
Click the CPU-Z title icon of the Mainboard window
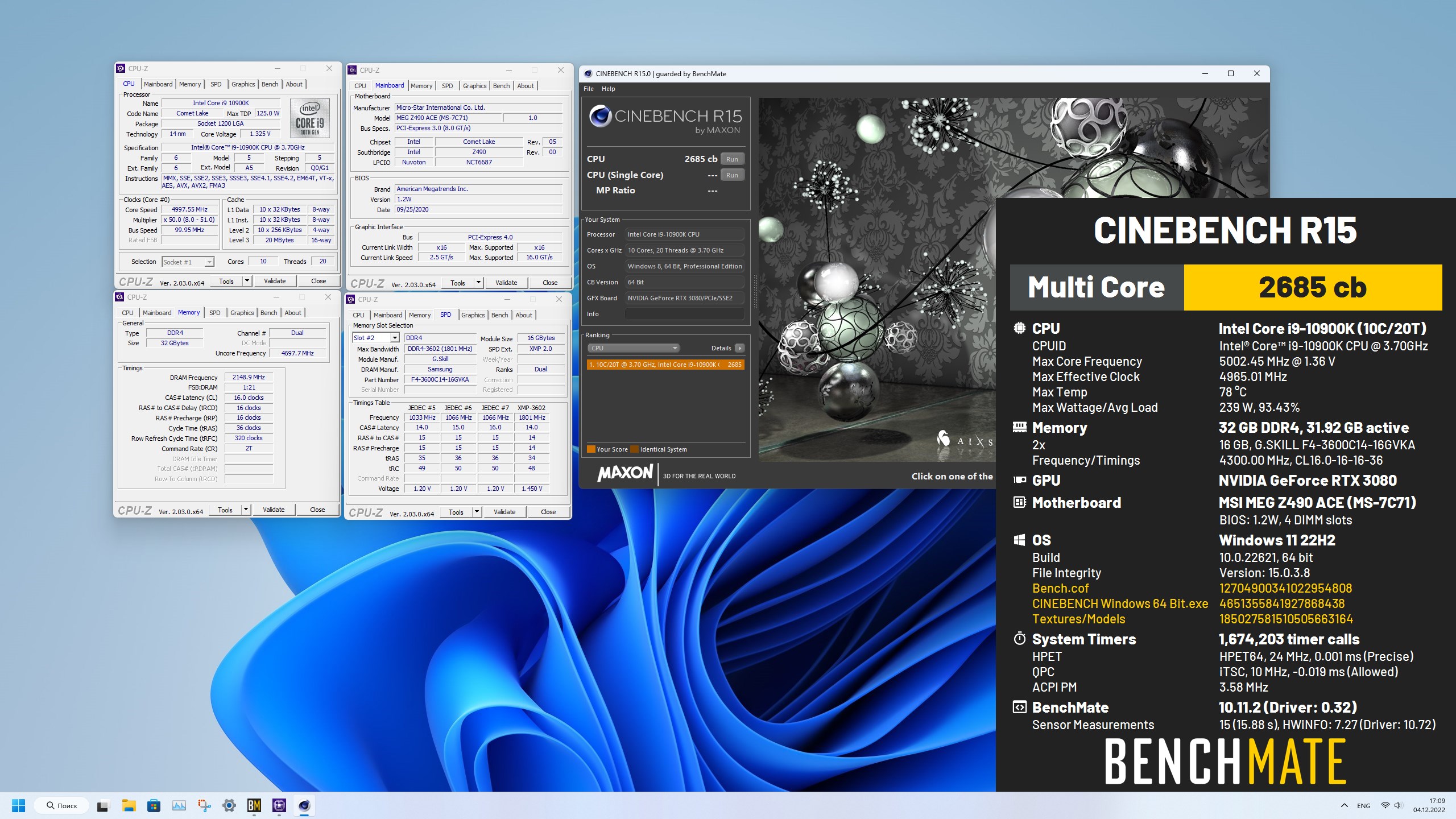(x=352, y=70)
